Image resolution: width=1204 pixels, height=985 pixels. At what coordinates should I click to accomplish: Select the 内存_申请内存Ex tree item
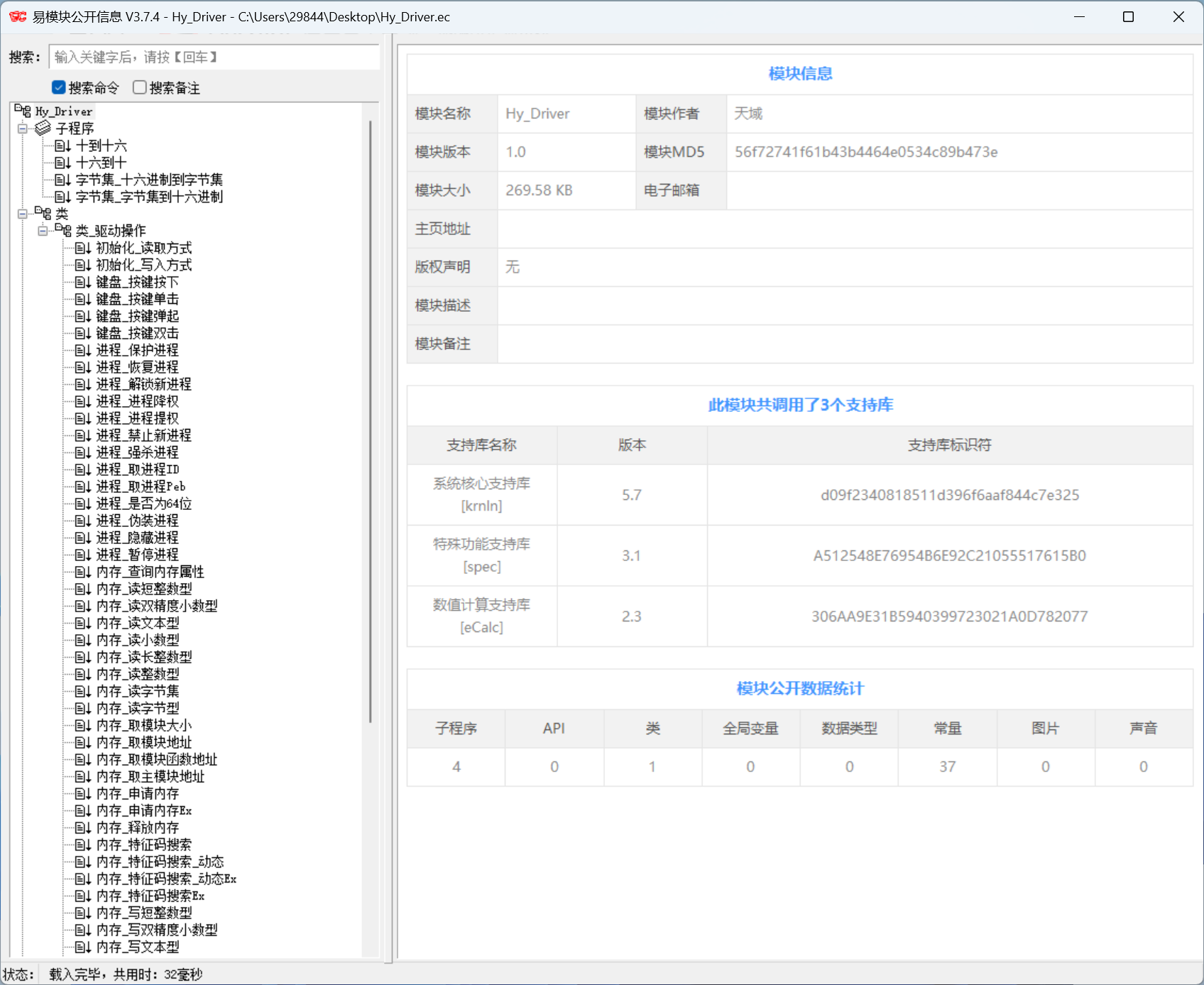pyautogui.click(x=144, y=810)
